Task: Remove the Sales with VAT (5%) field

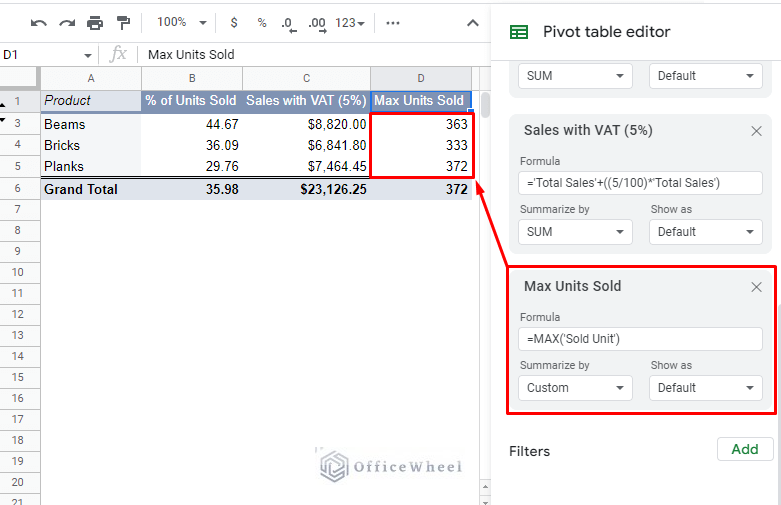Action: (756, 131)
